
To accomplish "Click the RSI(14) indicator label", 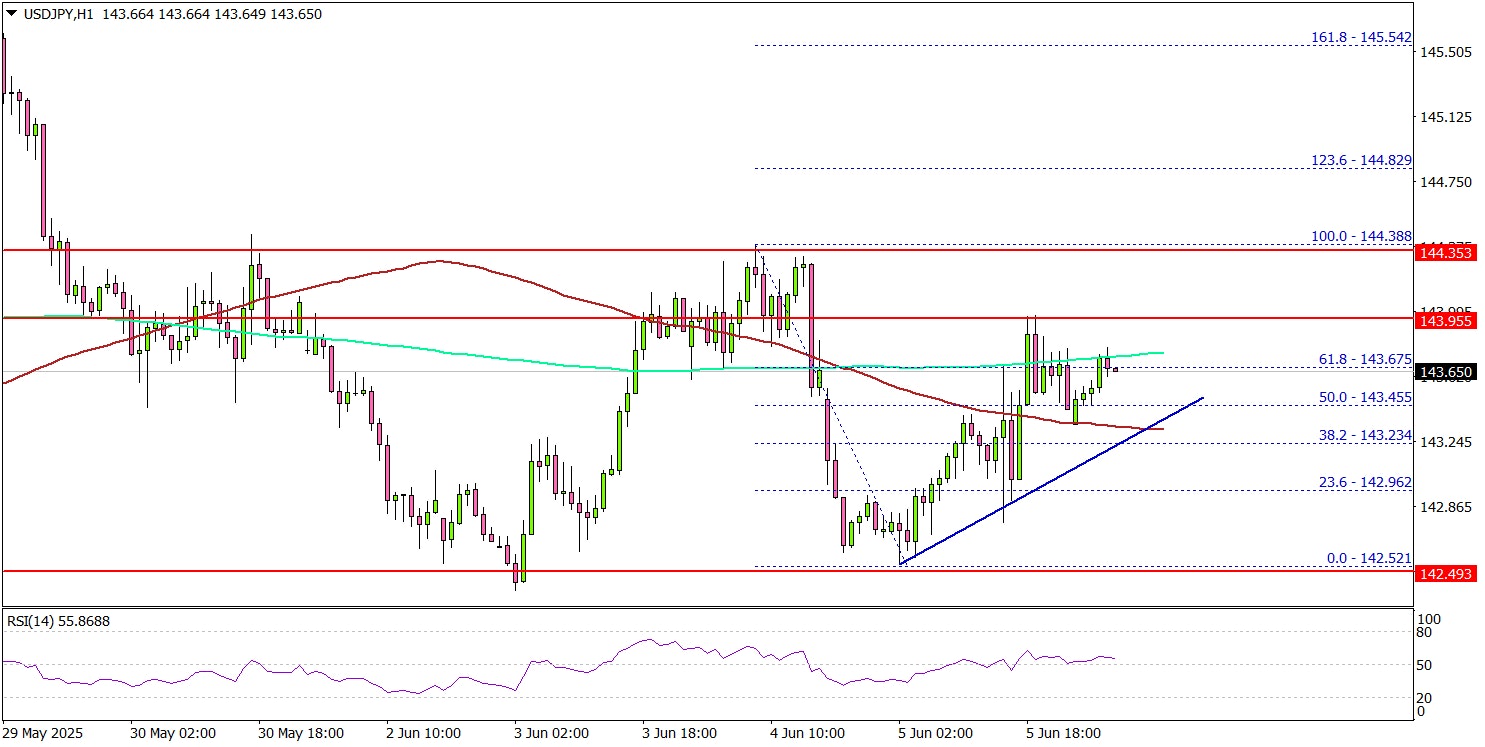I will click(x=58, y=621).
